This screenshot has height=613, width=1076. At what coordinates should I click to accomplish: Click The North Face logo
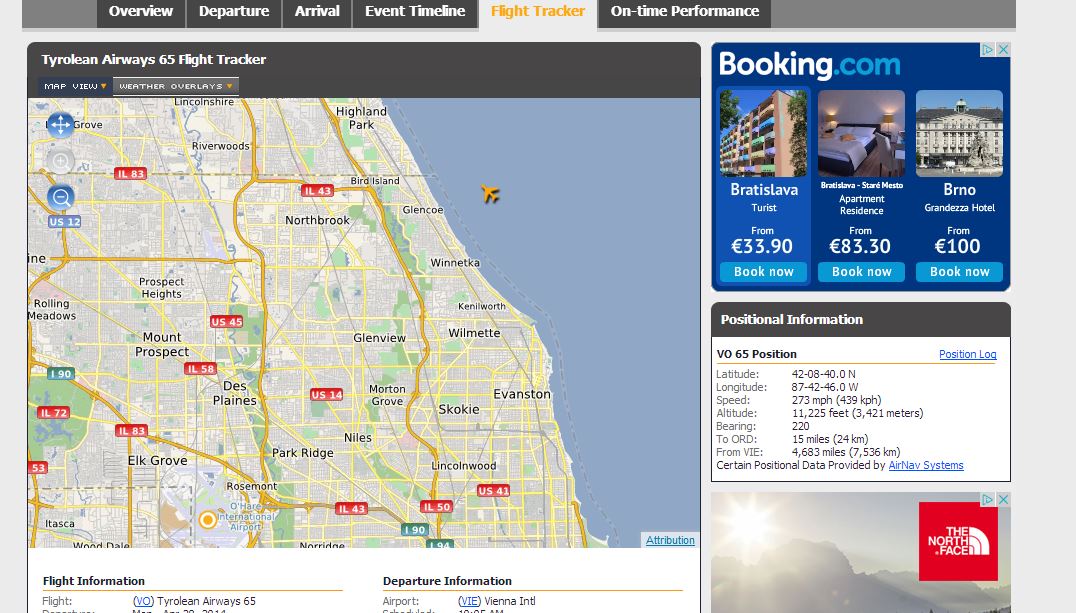point(958,541)
